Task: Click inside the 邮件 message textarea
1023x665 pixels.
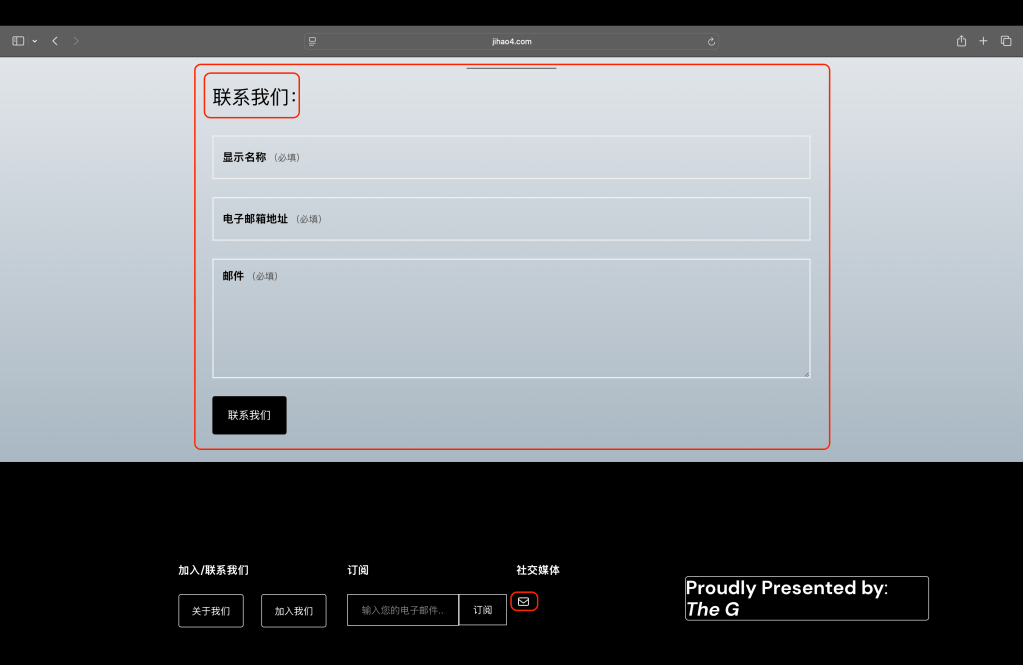Action: click(x=511, y=325)
